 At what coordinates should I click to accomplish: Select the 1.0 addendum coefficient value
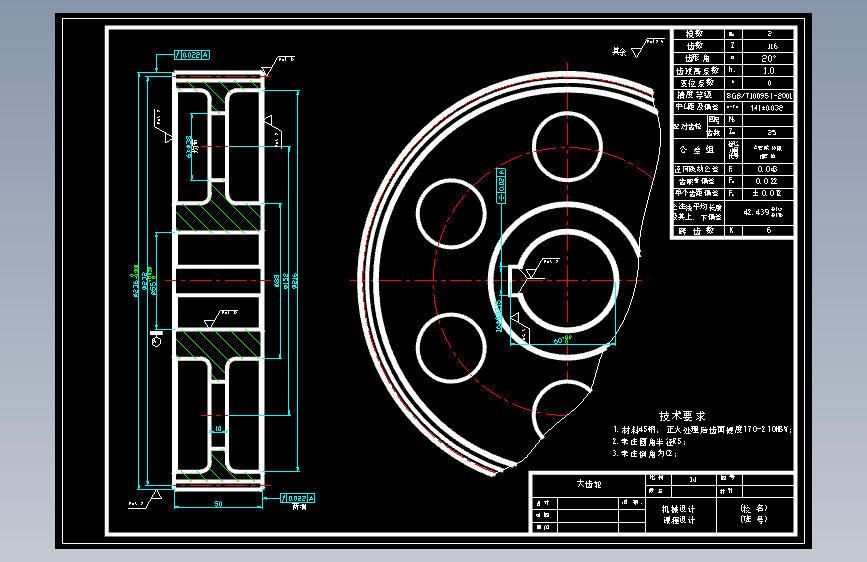[769, 70]
